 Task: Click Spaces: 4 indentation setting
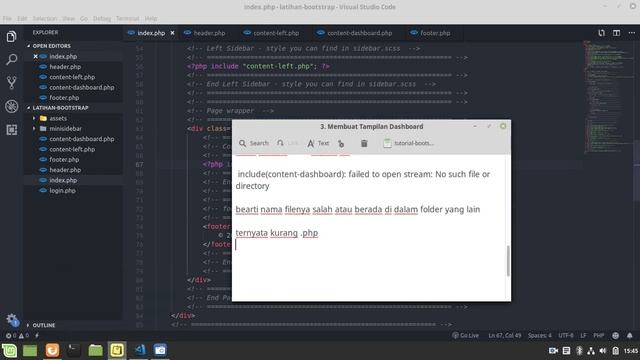(539, 336)
